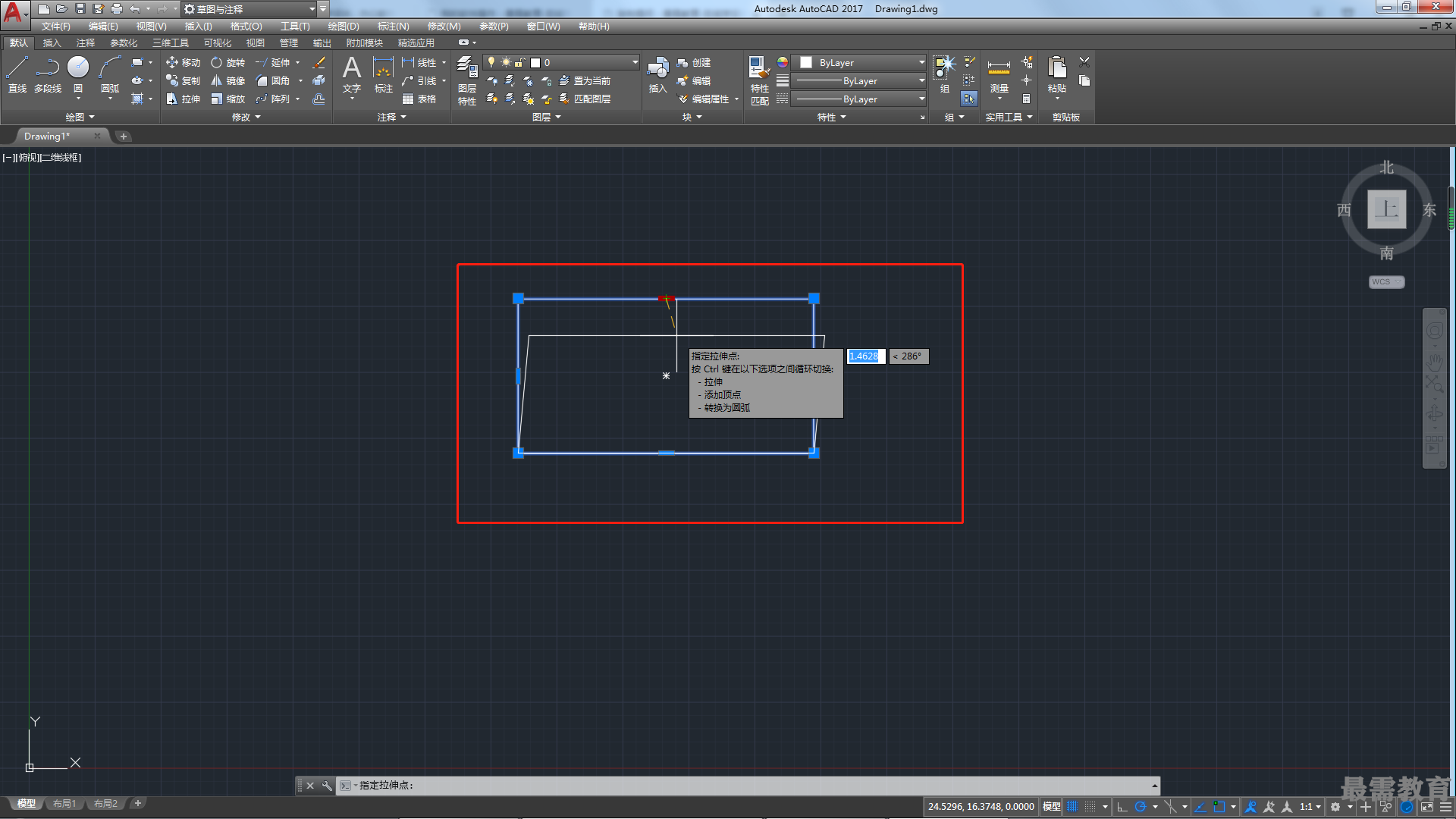This screenshot has width=1456, height=819.
Task: Expand the 注释 panel
Action: click(x=391, y=117)
